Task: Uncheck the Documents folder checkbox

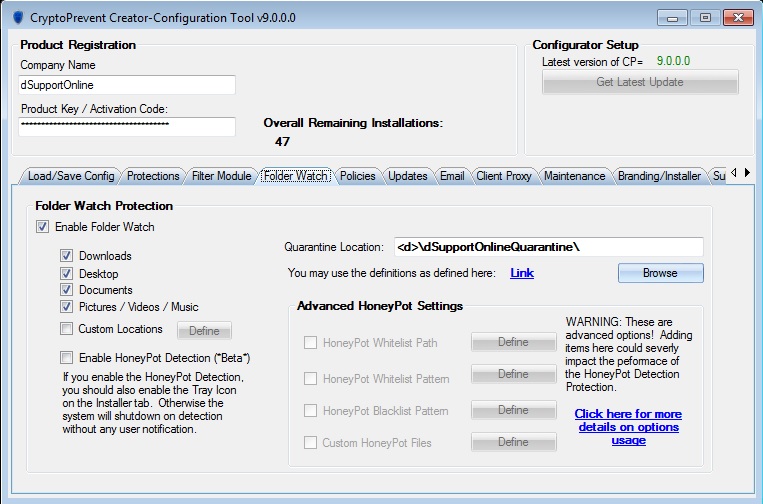Action: 66,290
